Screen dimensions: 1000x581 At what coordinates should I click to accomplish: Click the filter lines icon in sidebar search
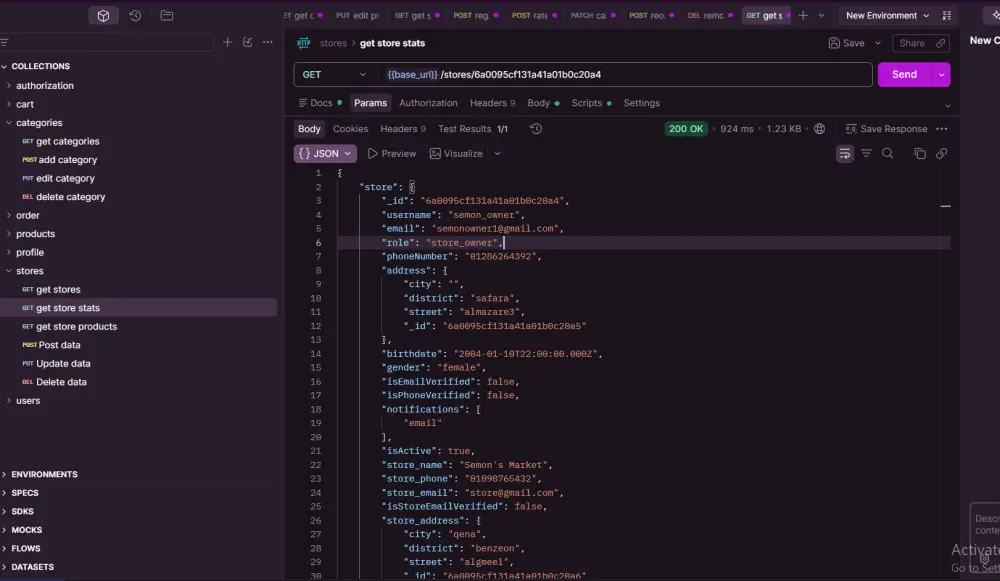(x=4, y=43)
